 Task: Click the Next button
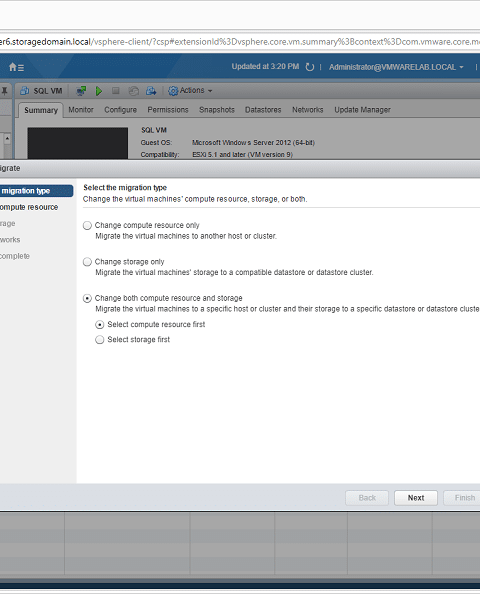click(x=416, y=498)
